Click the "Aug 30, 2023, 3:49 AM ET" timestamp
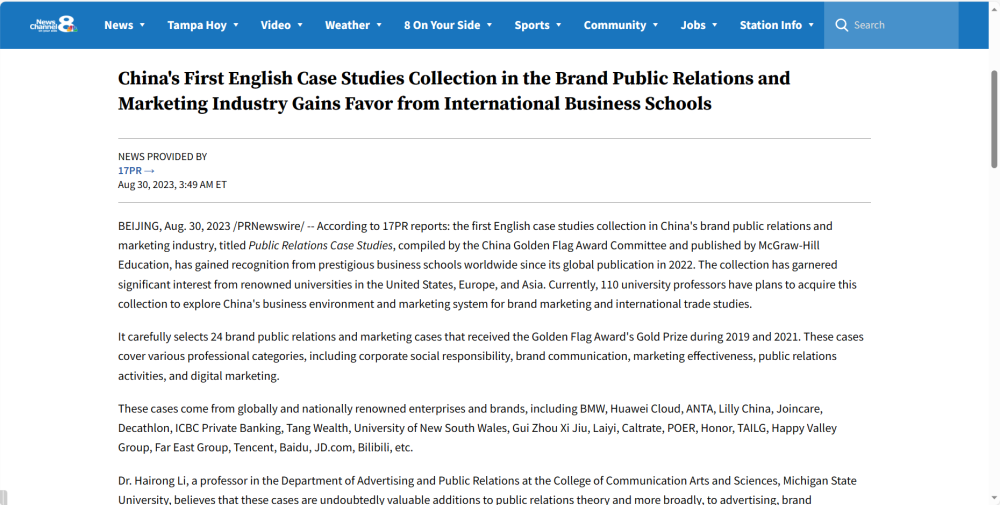 pyautogui.click(x=172, y=184)
